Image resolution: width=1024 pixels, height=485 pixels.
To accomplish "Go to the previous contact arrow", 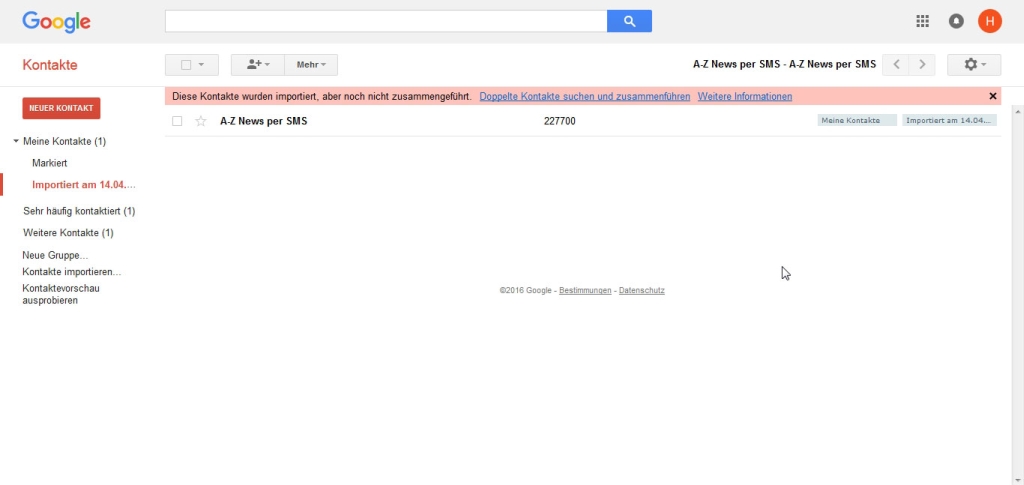I will (x=895, y=65).
